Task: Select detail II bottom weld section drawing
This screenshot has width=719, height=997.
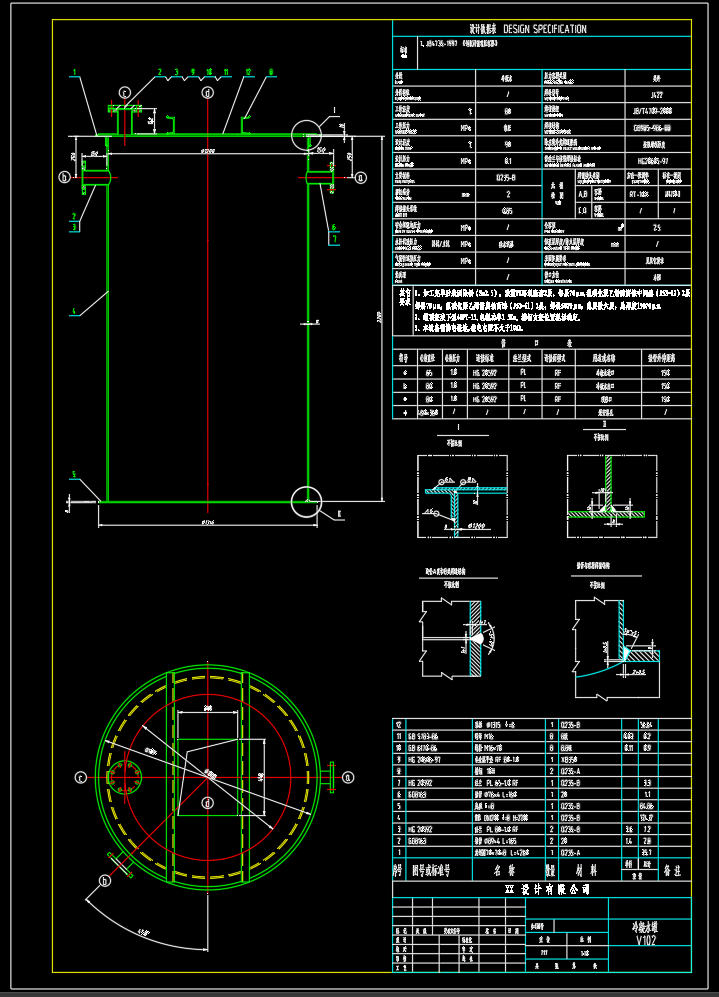Action: (606, 490)
